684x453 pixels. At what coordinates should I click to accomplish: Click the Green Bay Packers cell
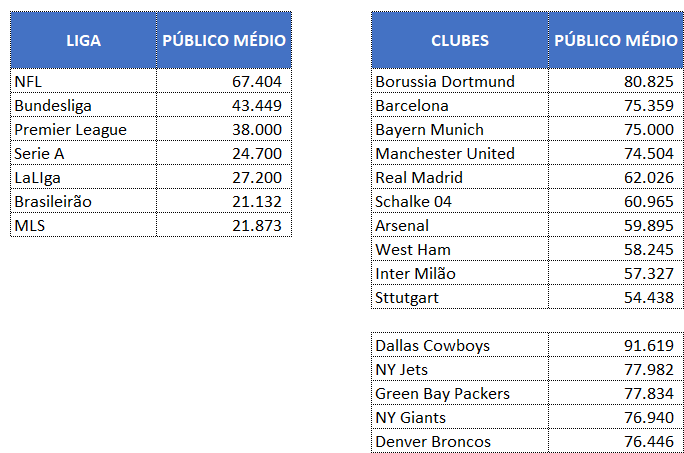click(x=460, y=393)
